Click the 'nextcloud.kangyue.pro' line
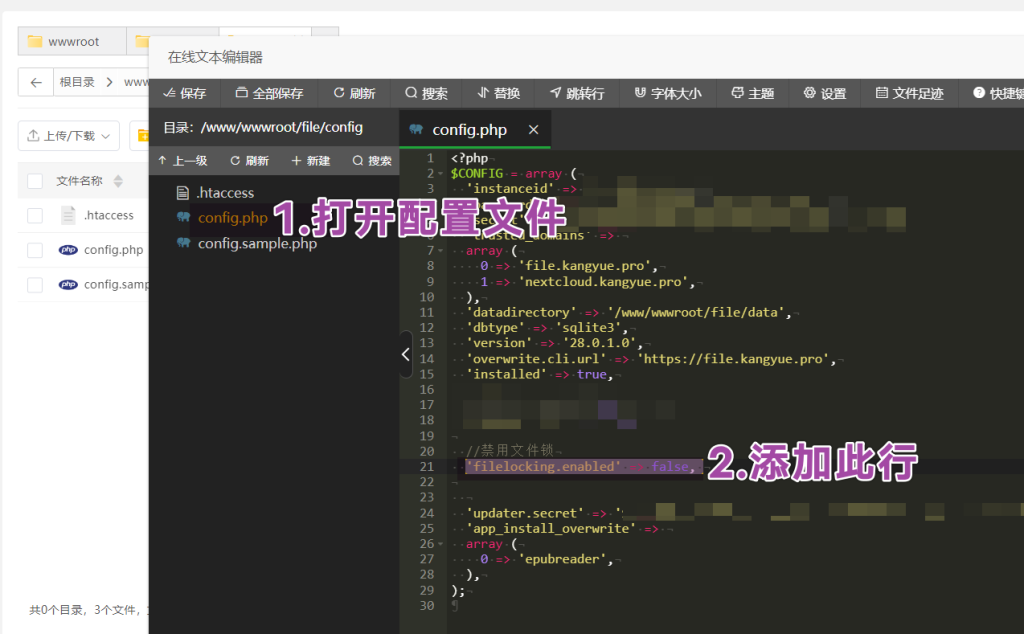Viewport: 1024px width, 634px height. coord(588,282)
